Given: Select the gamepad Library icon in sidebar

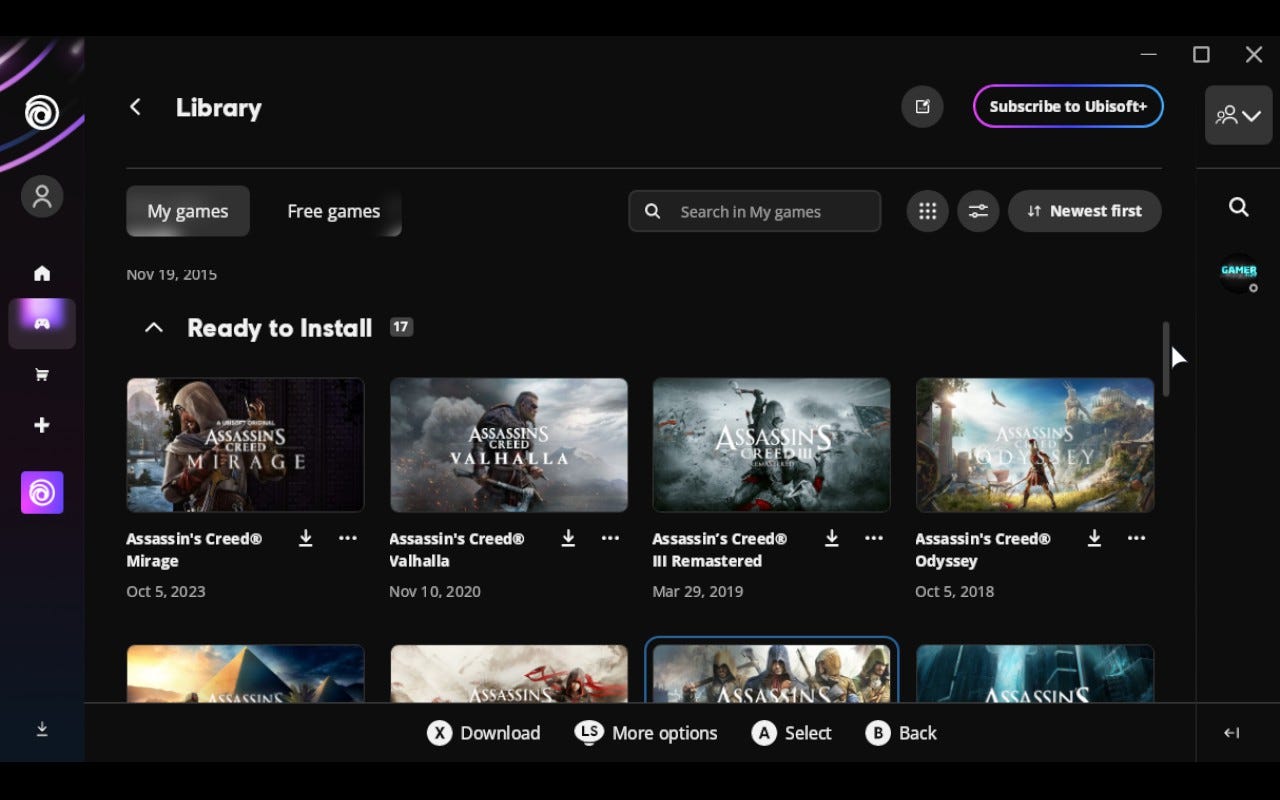Looking at the screenshot, I should point(42,324).
